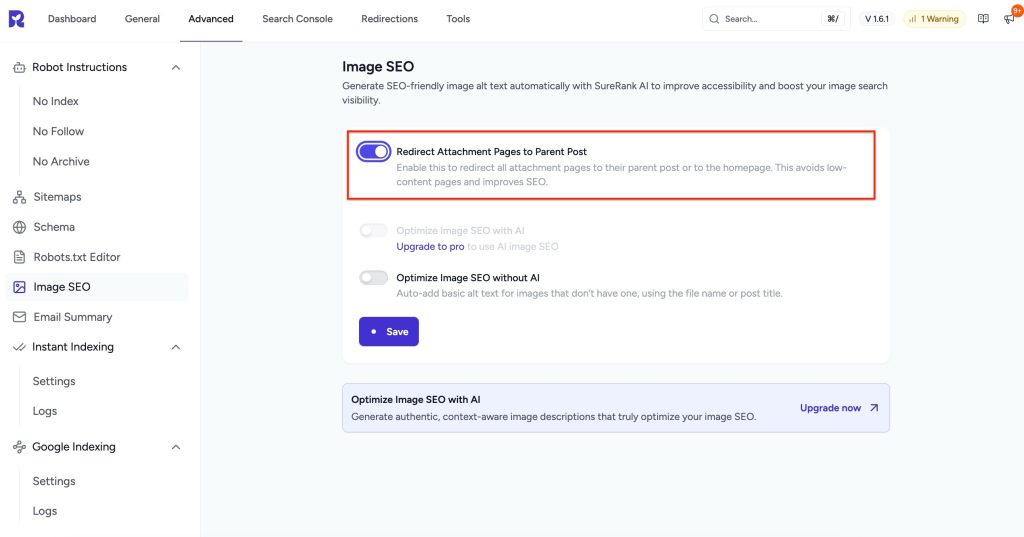Open the announcements megaphone icon
Viewport: 1024px width, 537px height.
1009,19
